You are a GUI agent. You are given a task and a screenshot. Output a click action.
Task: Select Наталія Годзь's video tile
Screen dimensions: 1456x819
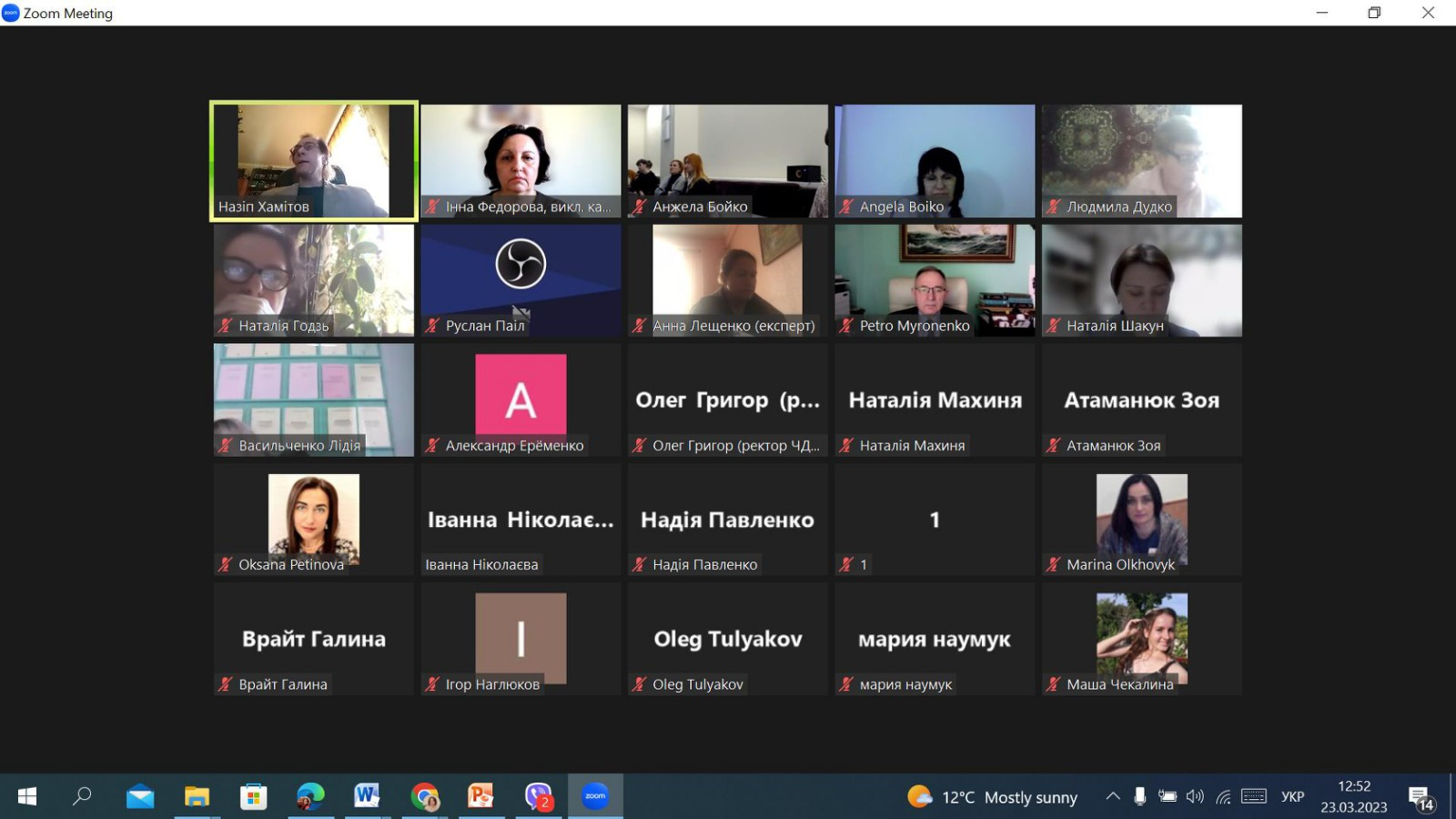pos(314,280)
